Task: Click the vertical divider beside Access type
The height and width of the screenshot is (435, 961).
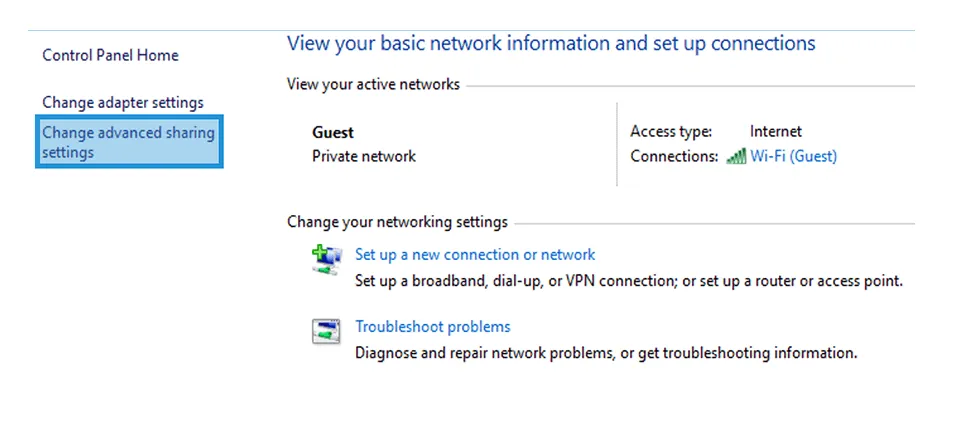Action: tap(617, 144)
